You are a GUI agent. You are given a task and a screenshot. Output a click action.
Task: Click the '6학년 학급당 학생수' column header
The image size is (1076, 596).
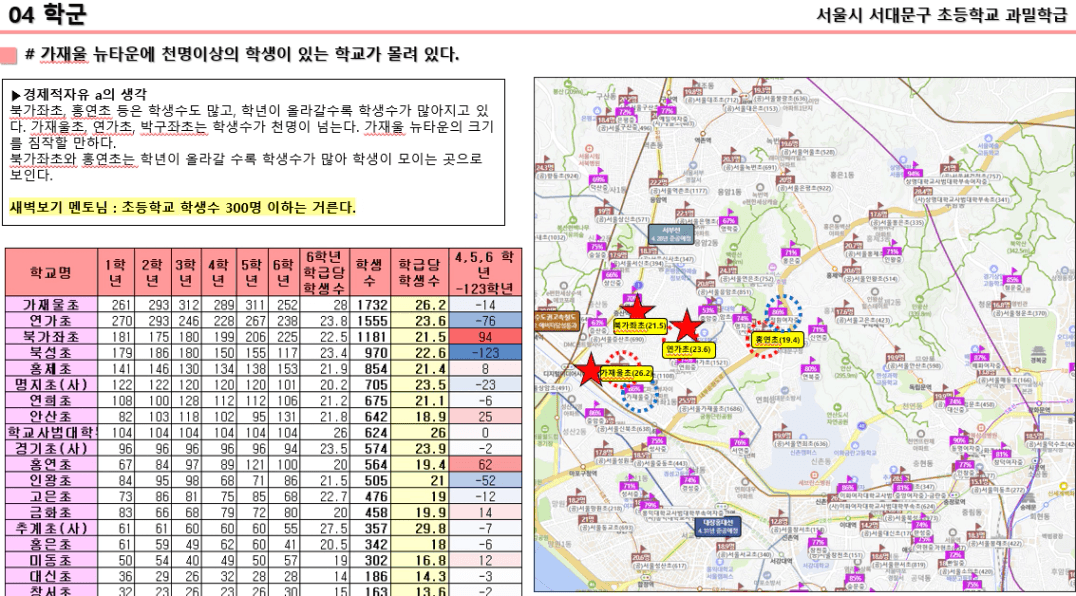point(325,272)
